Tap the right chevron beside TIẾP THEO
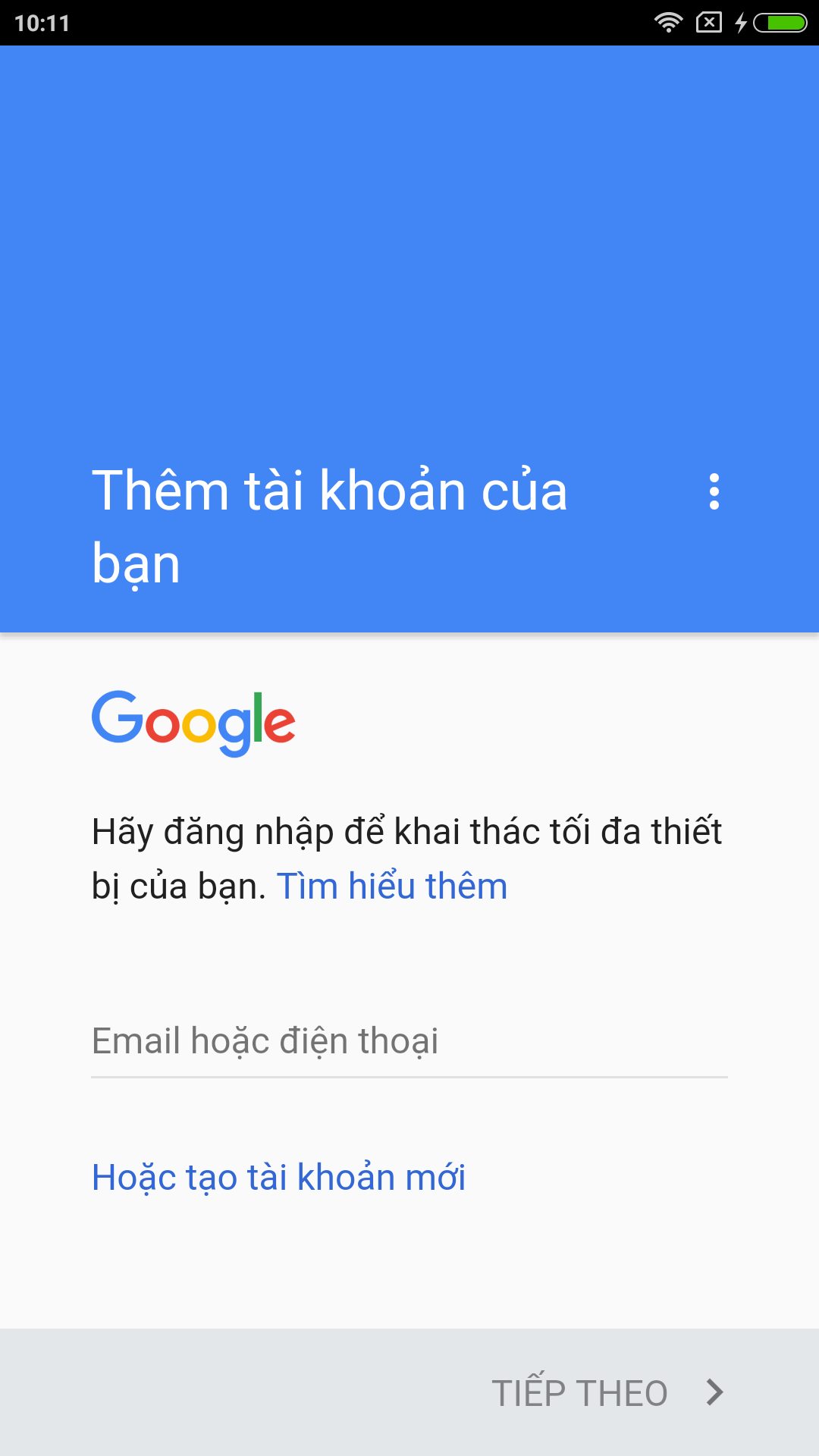The image size is (819, 1456). pyautogui.click(x=714, y=1392)
